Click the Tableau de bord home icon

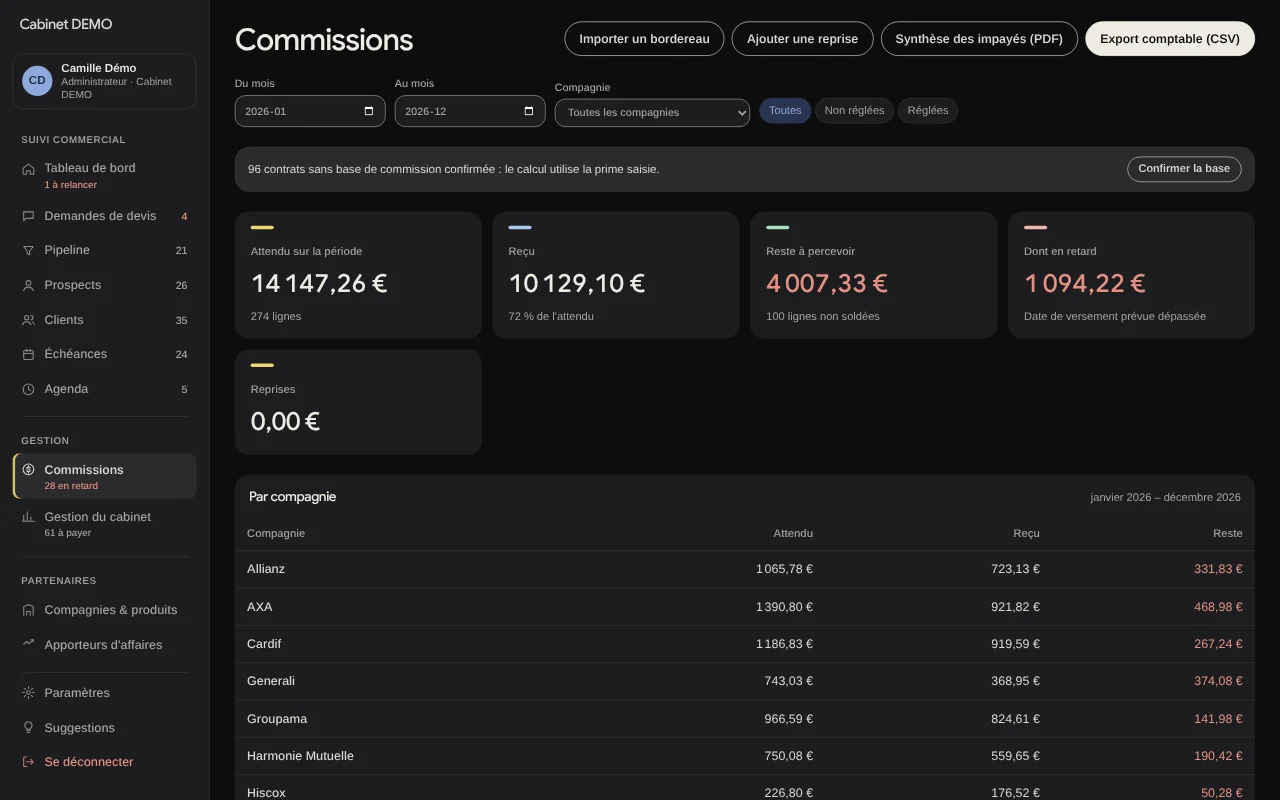[28, 169]
